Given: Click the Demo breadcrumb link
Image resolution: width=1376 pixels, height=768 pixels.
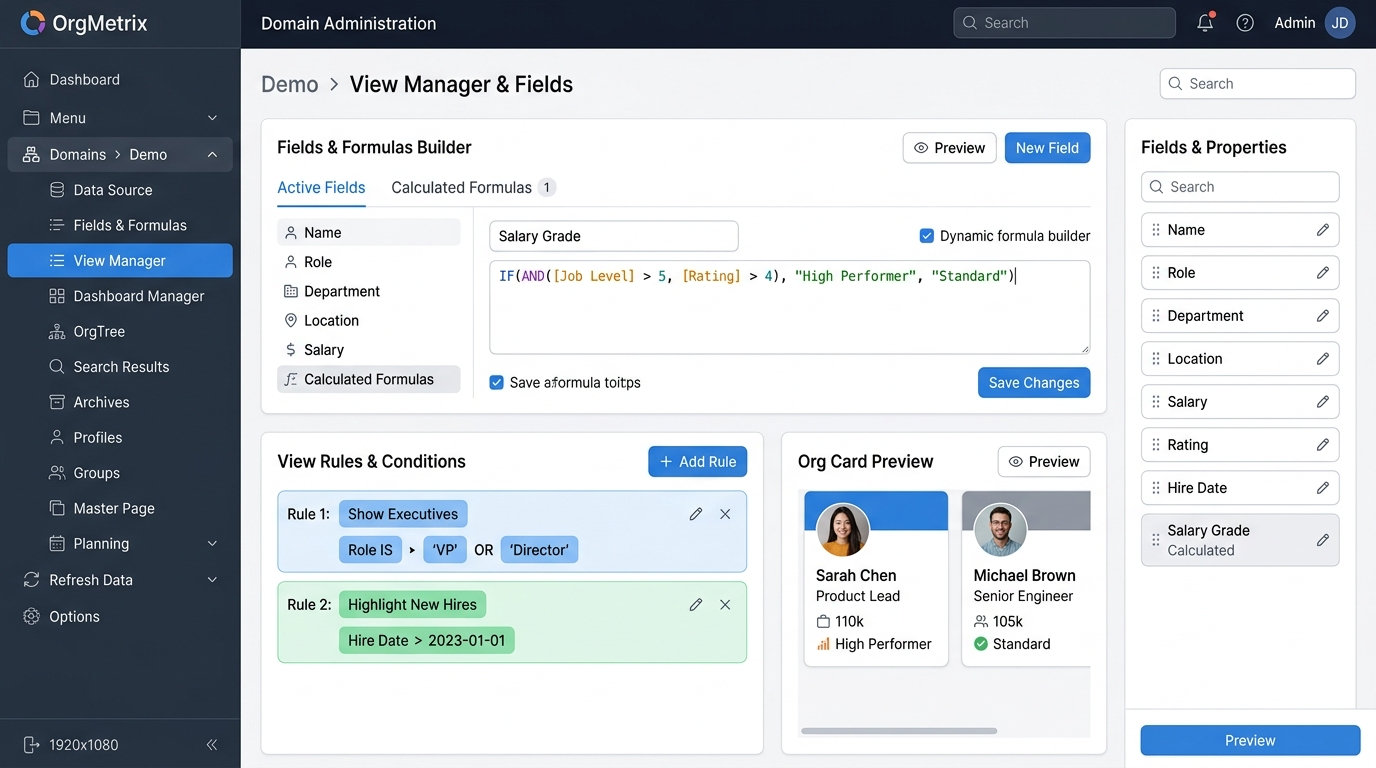Looking at the screenshot, I should tap(289, 84).
